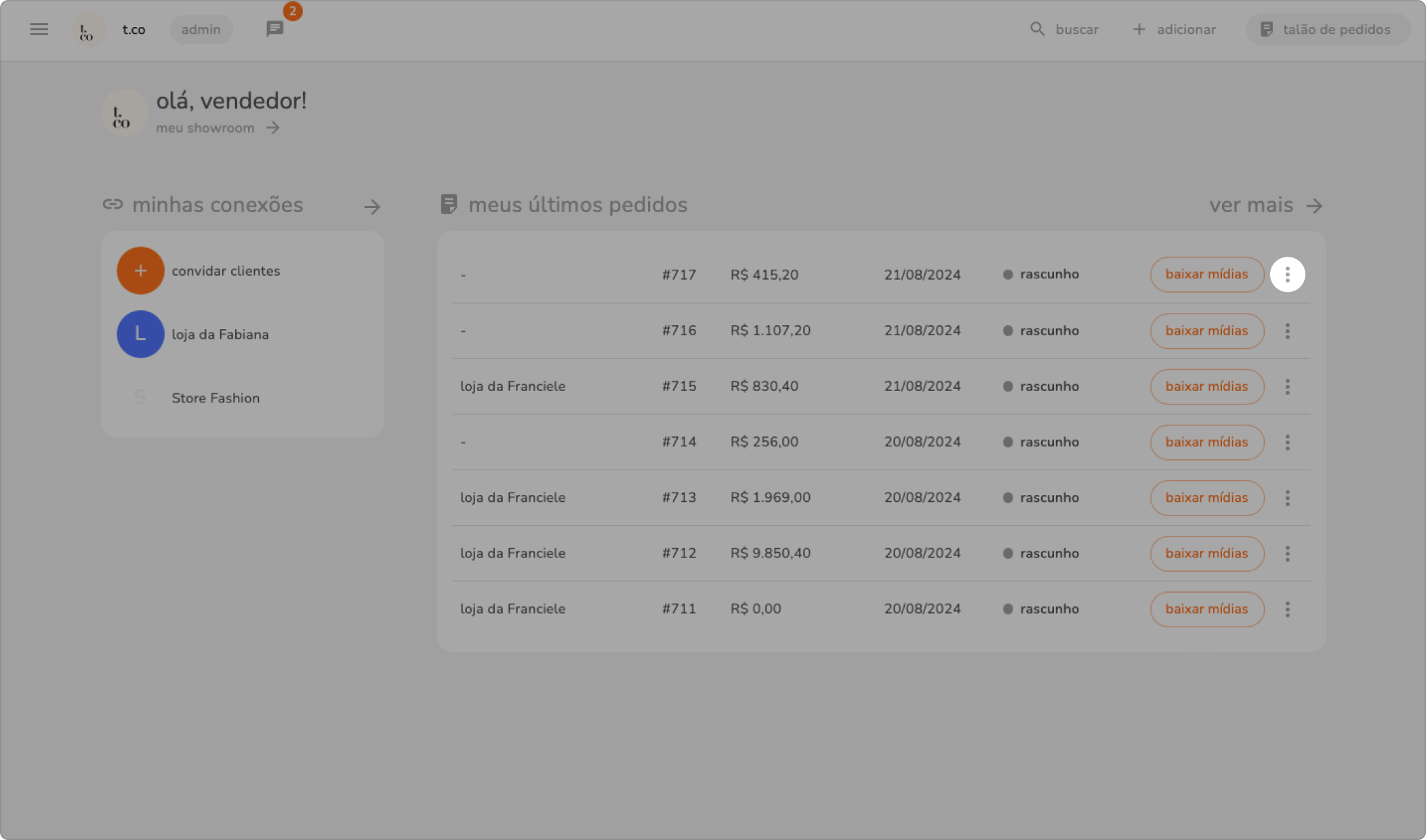Click baixar mídias for order #712
Viewport: 1426px width, 840px height.
[x=1206, y=553]
